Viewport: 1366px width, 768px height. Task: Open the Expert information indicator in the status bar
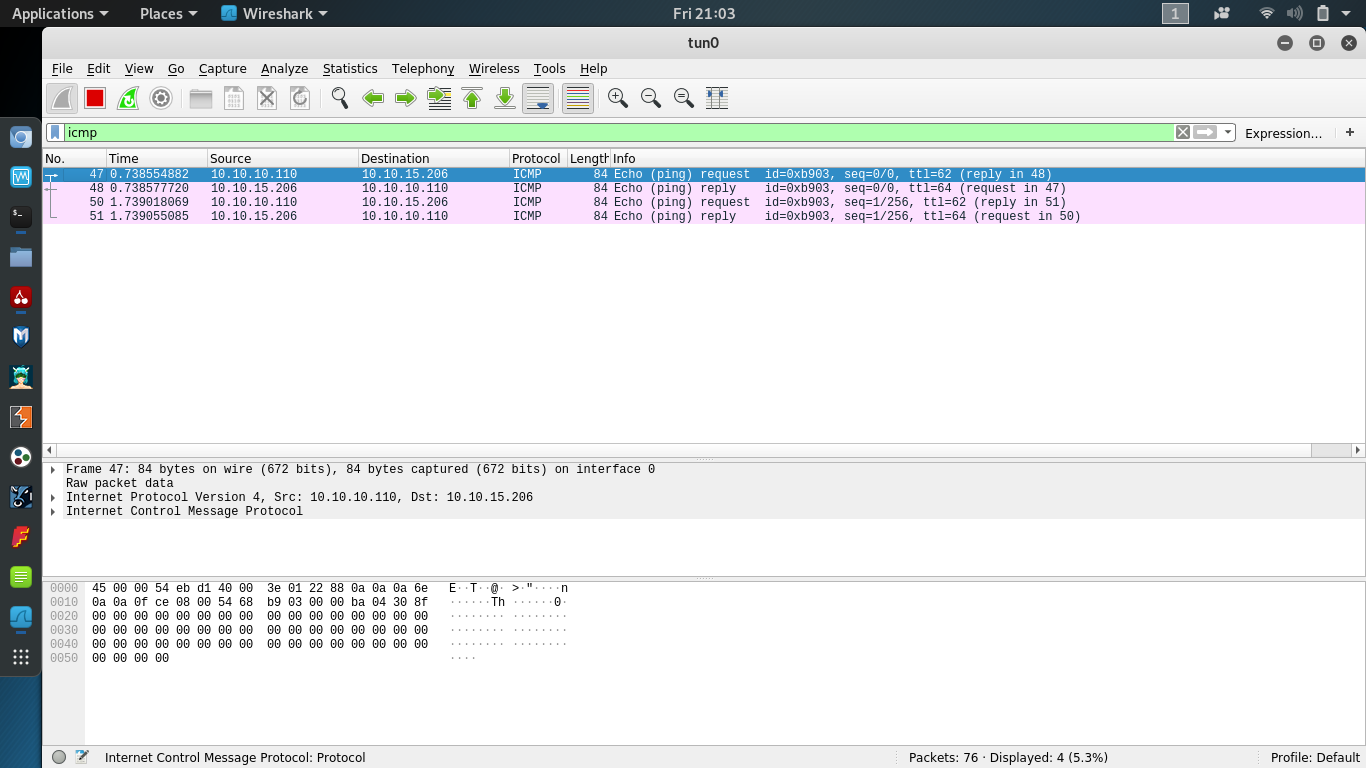coord(59,757)
